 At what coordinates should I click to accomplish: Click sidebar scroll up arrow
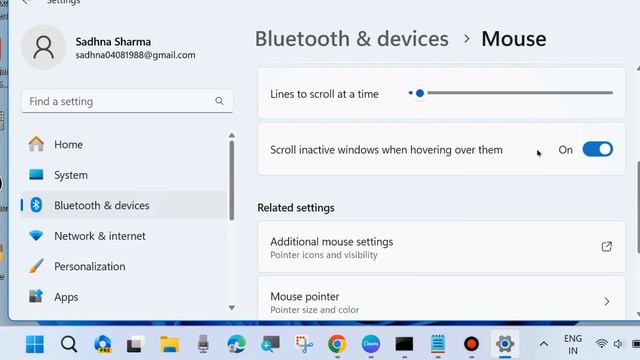point(231,135)
